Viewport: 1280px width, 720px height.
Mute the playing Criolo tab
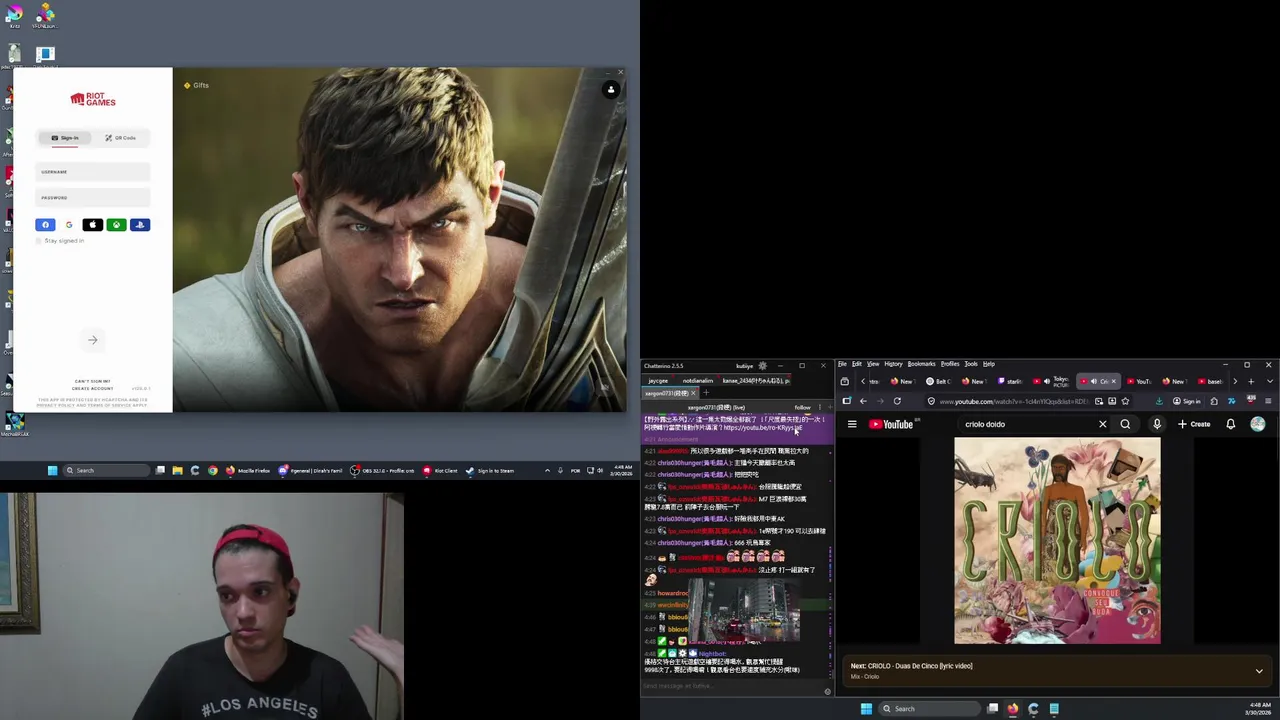(x=1093, y=381)
